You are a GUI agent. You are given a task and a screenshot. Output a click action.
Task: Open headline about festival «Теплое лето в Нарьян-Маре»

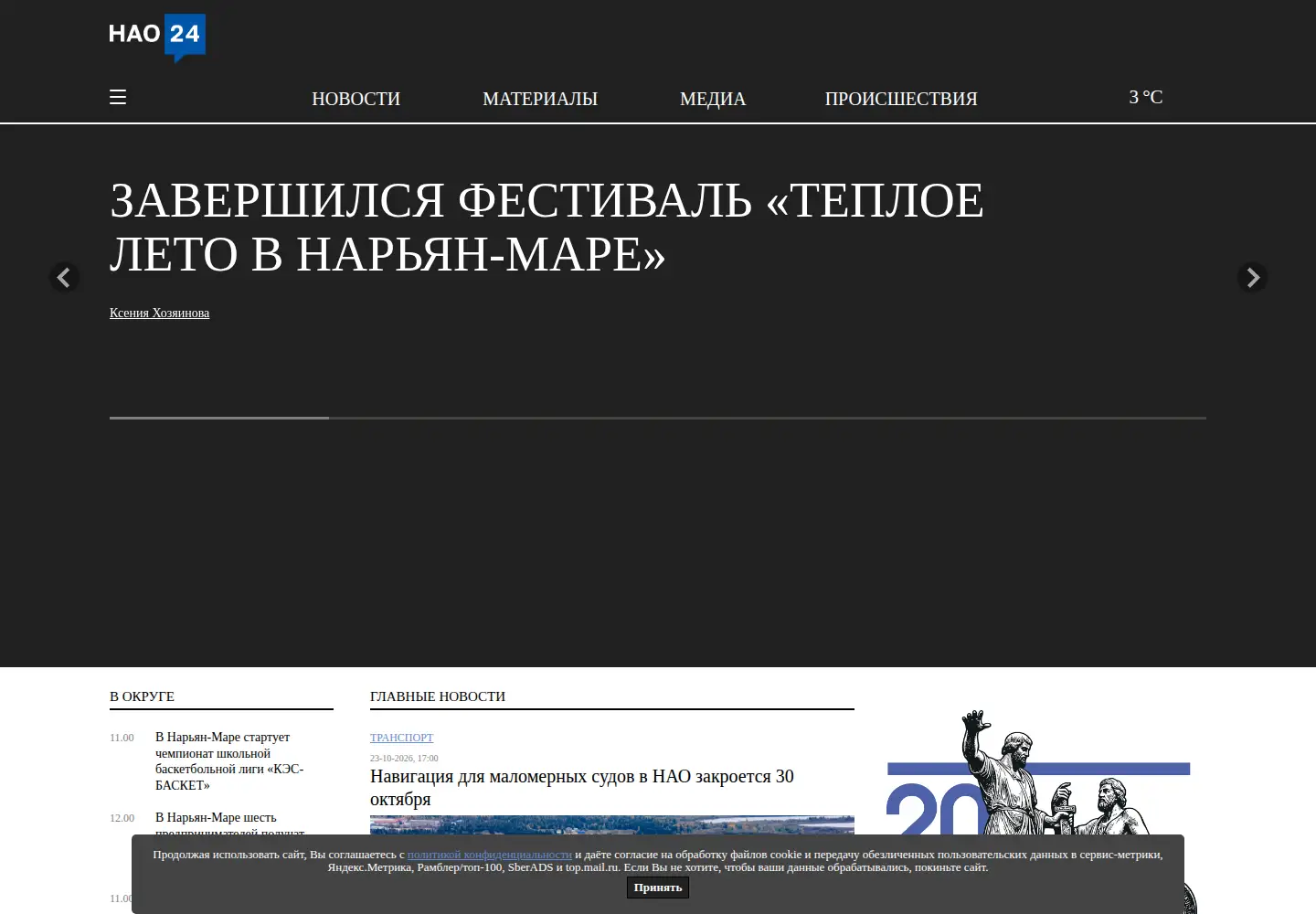pyautogui.click(x=547, y=227)
